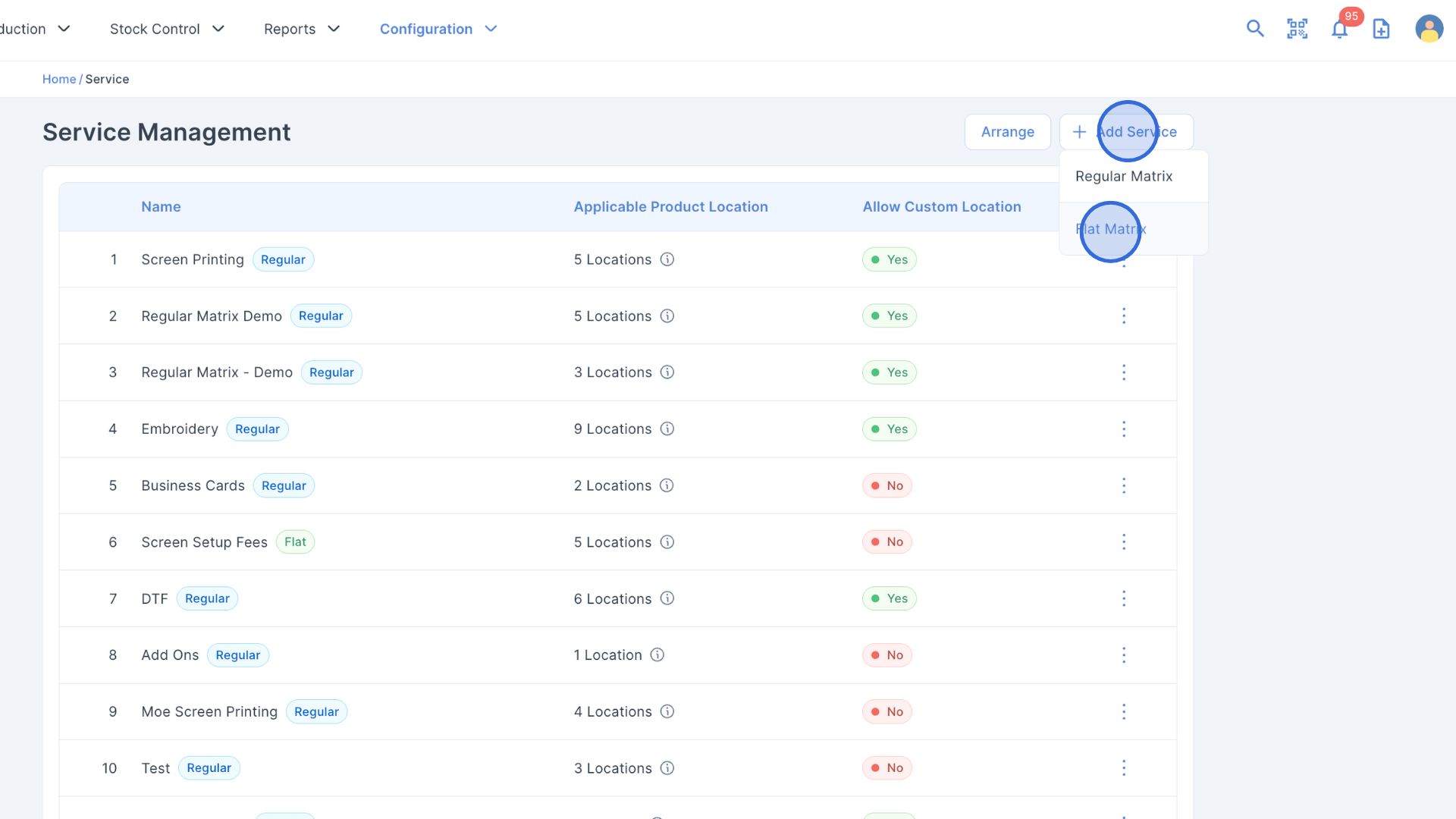The image size is (1456, 819).
Task: Expand the Configuration menu
Action: pyautogui.click(x=438, y=29)
